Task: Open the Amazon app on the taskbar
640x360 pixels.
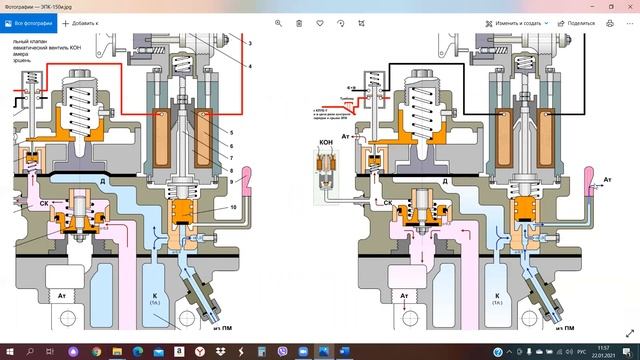Action: click(179, 351)
